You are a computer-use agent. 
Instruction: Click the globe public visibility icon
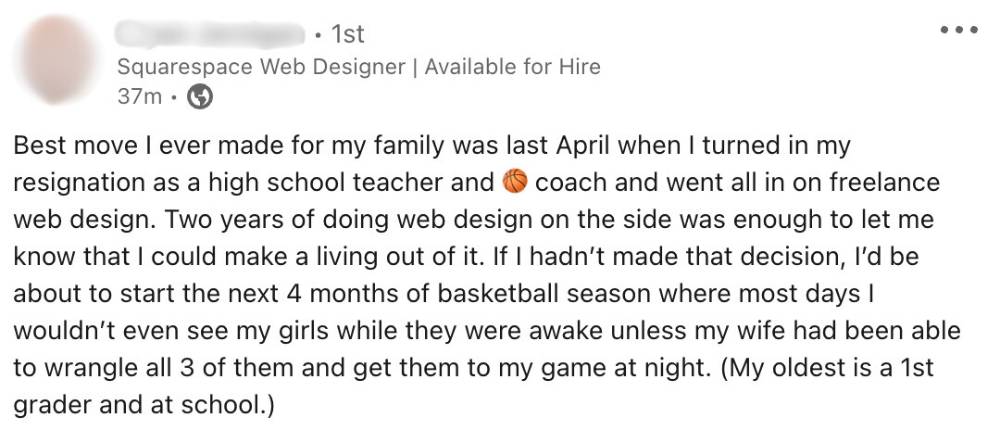click(200, 97)
